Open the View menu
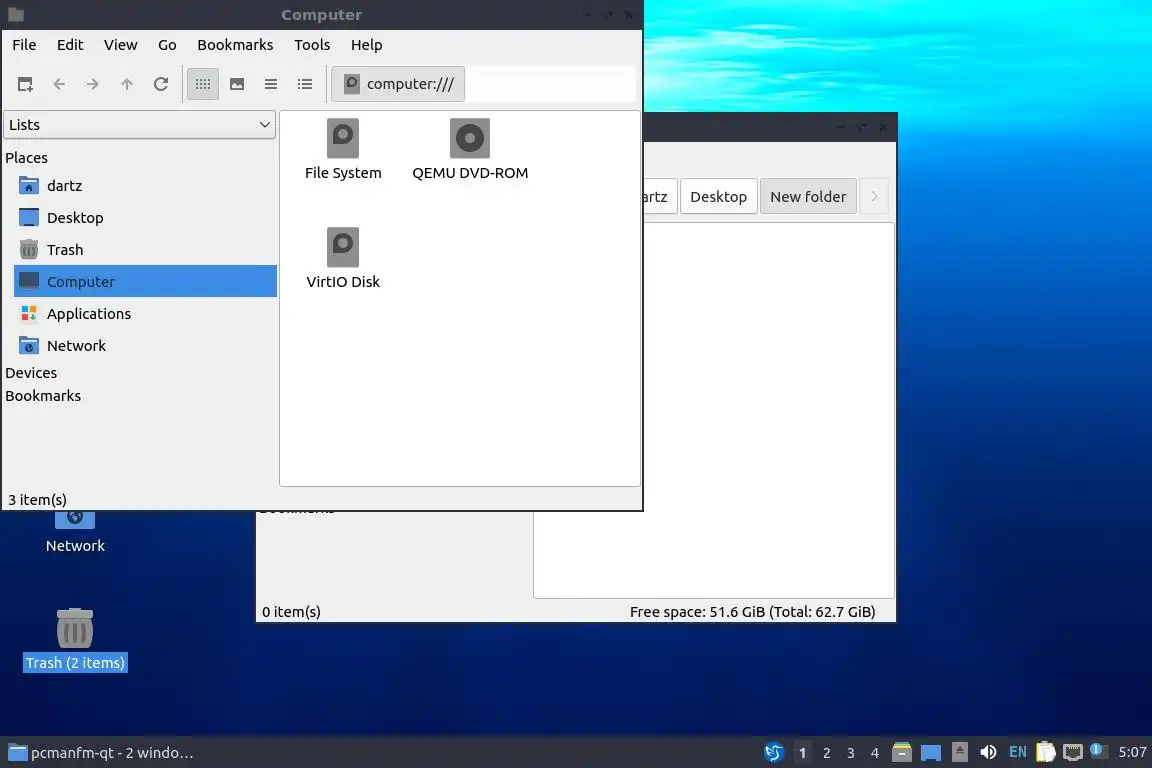This screenshot has width=1152, height=768. 120,45
